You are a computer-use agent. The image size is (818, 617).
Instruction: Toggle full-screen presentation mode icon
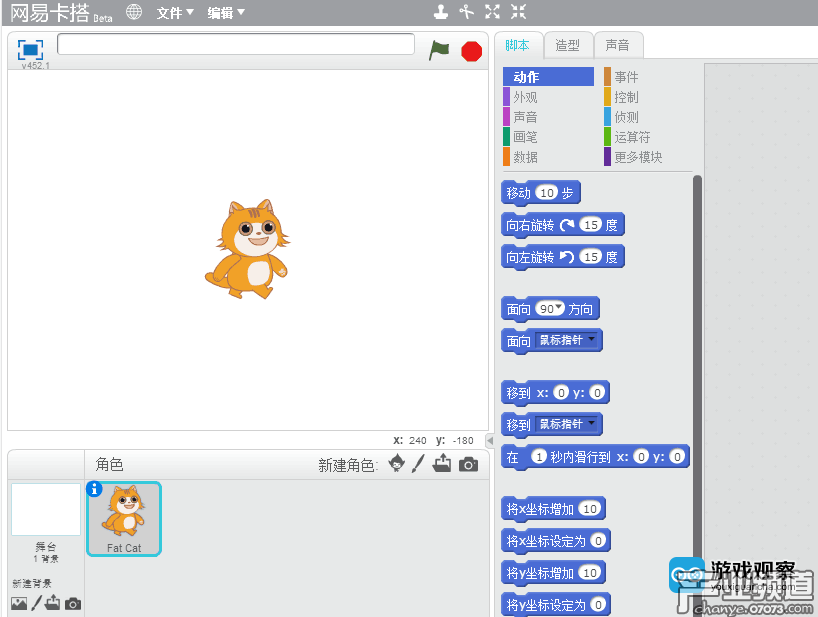[31, 49]
